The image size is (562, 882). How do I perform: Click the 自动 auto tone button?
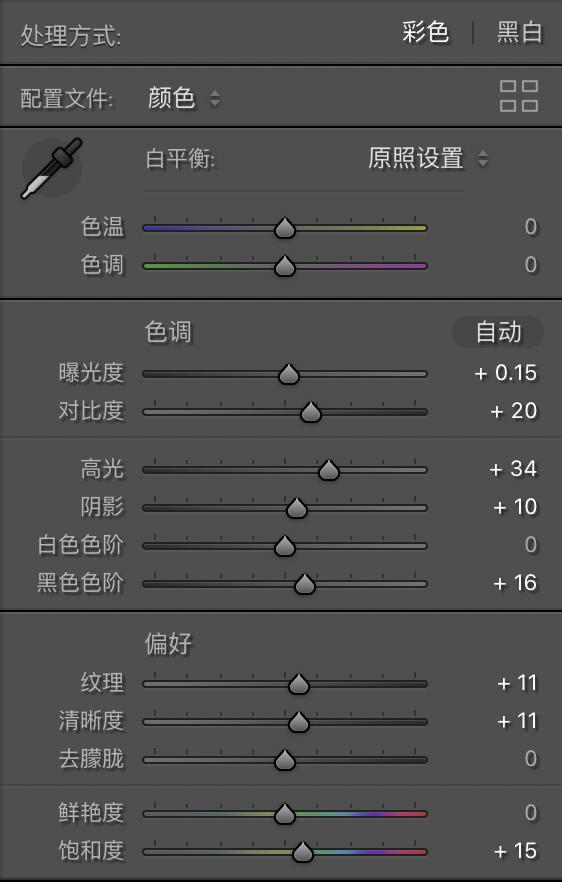pyautogui.click(x=498, y=332)
